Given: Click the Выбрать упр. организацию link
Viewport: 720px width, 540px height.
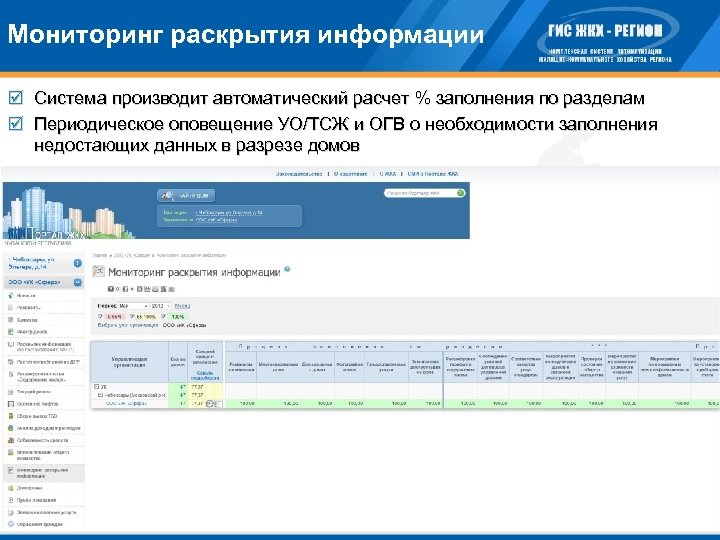Looking at the screenshot, I should click(128, 325).
